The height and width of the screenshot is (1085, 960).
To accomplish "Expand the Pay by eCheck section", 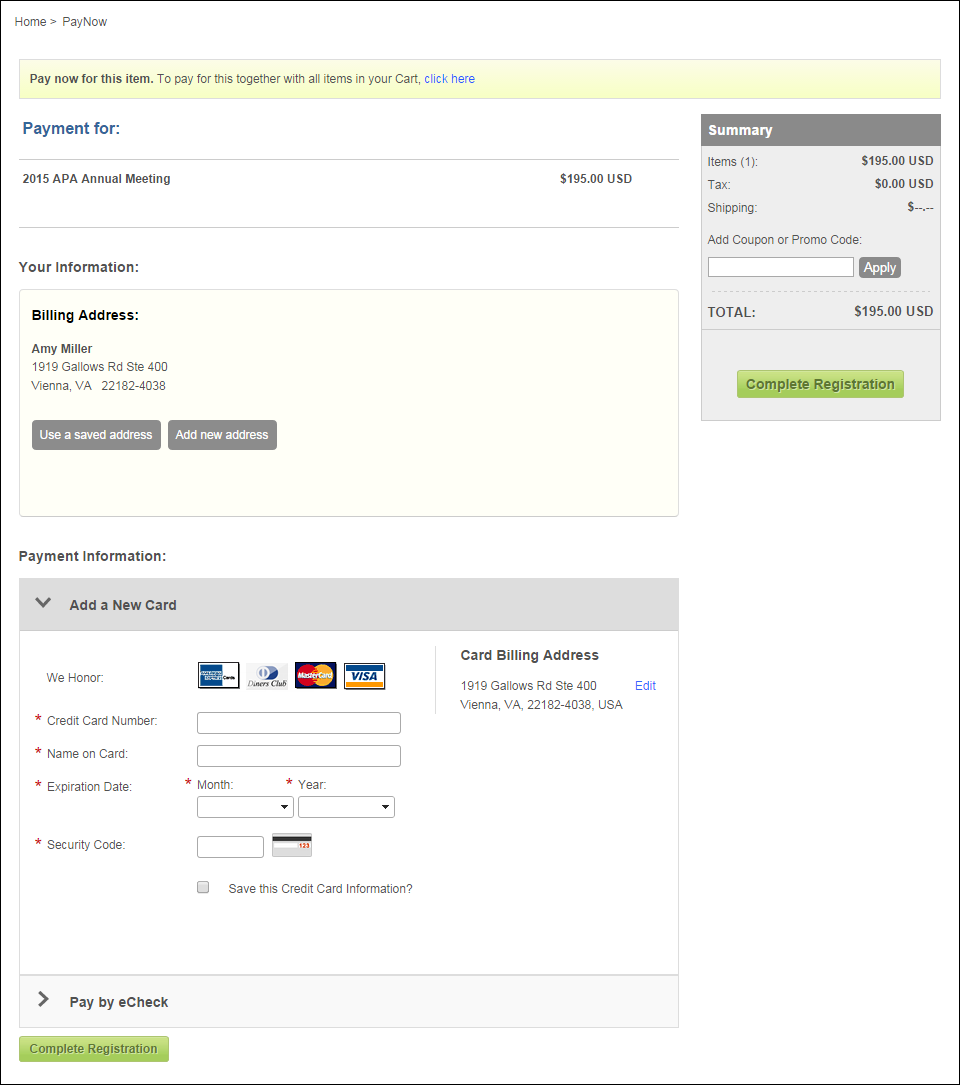I will (x=43, y=999).
